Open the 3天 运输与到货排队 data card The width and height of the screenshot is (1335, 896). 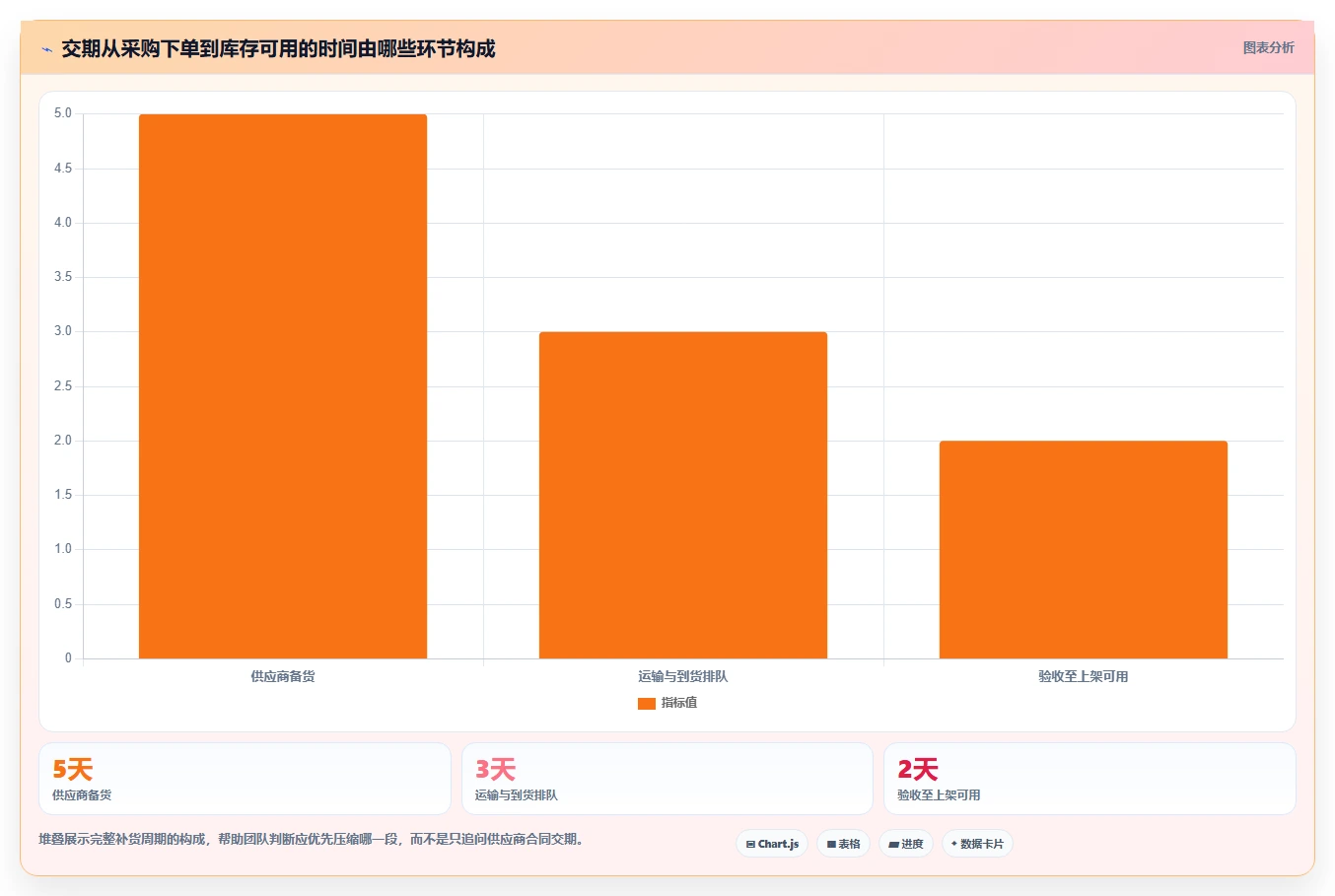point(667,779)
